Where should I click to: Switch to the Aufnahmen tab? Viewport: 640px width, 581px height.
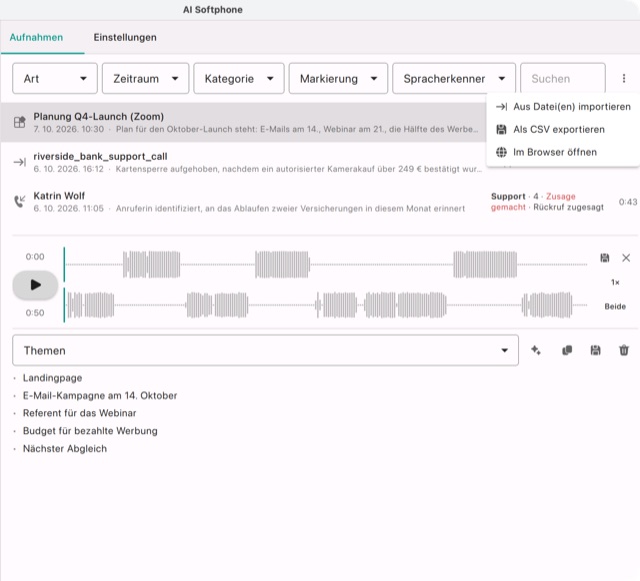[36, 37]
